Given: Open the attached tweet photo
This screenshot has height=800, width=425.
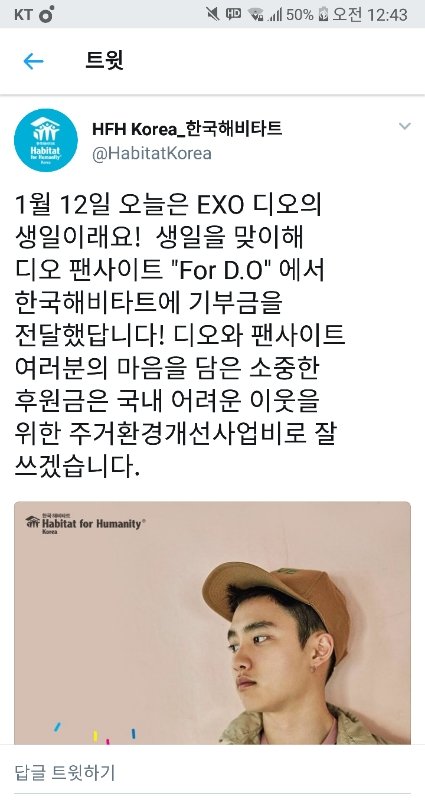Looking at the screenshot, I should pos(212,622).
